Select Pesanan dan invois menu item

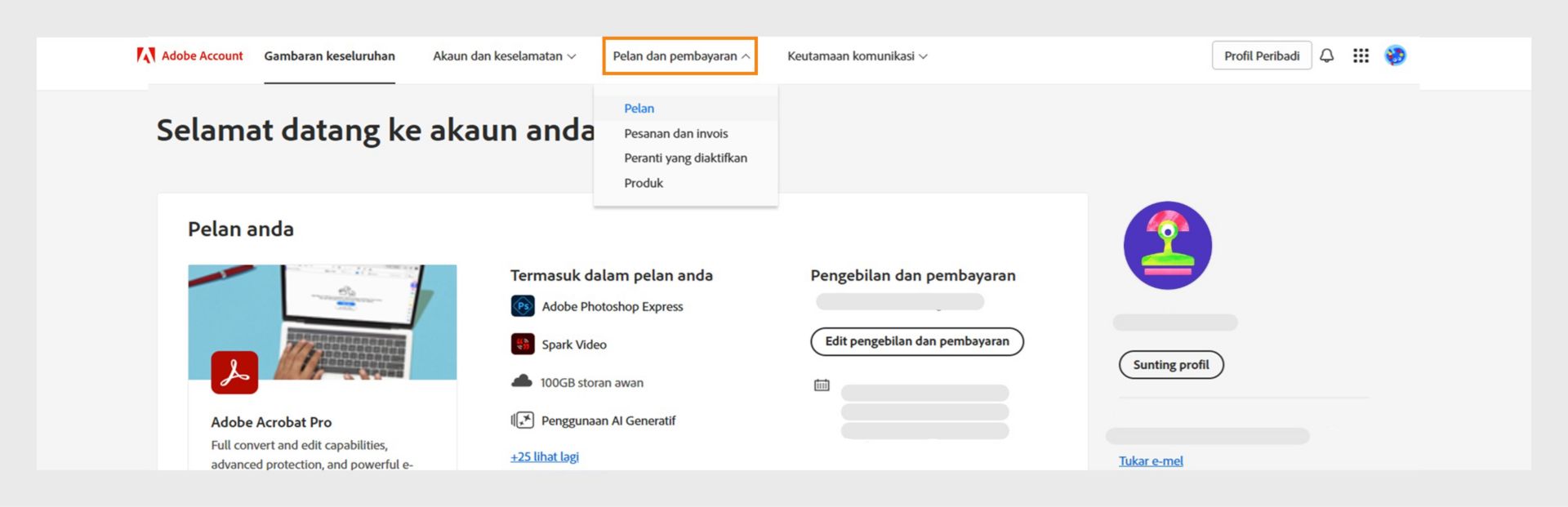675,134
